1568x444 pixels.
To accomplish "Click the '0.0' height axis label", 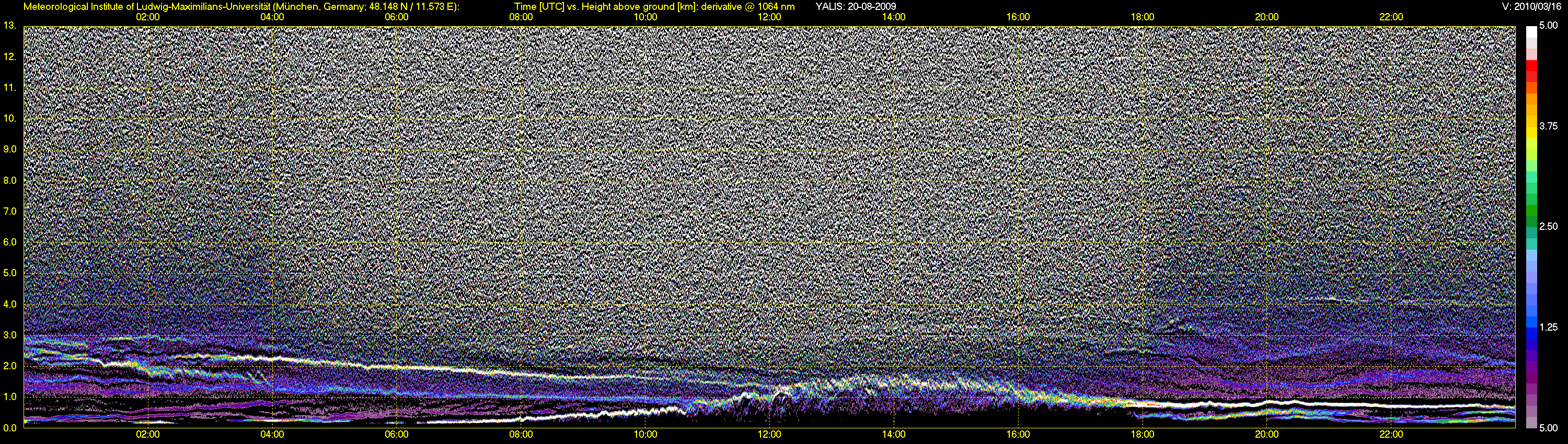I will tap(10, 428).
